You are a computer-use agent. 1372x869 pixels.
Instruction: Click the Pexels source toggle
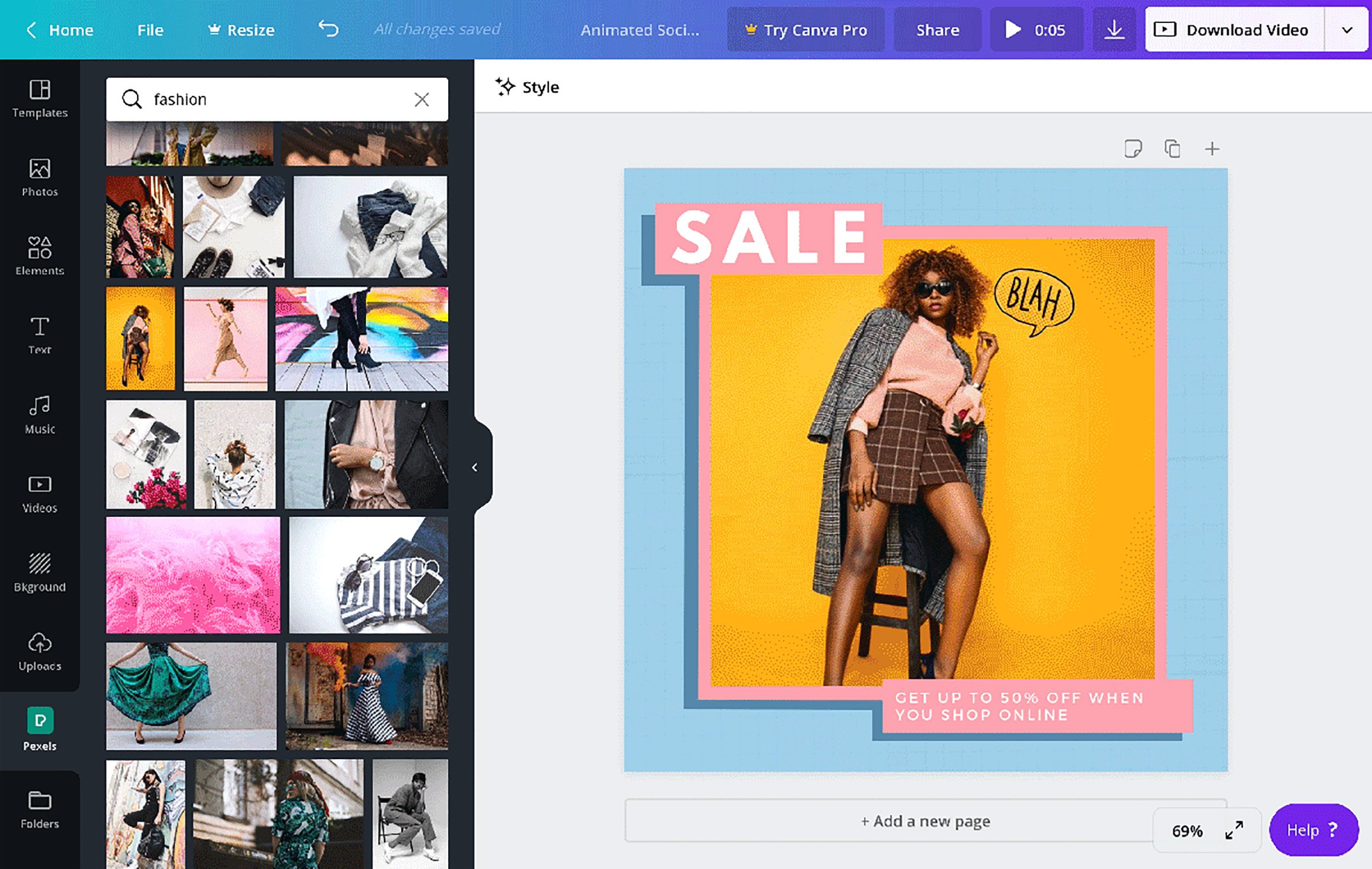coord(40,730)
